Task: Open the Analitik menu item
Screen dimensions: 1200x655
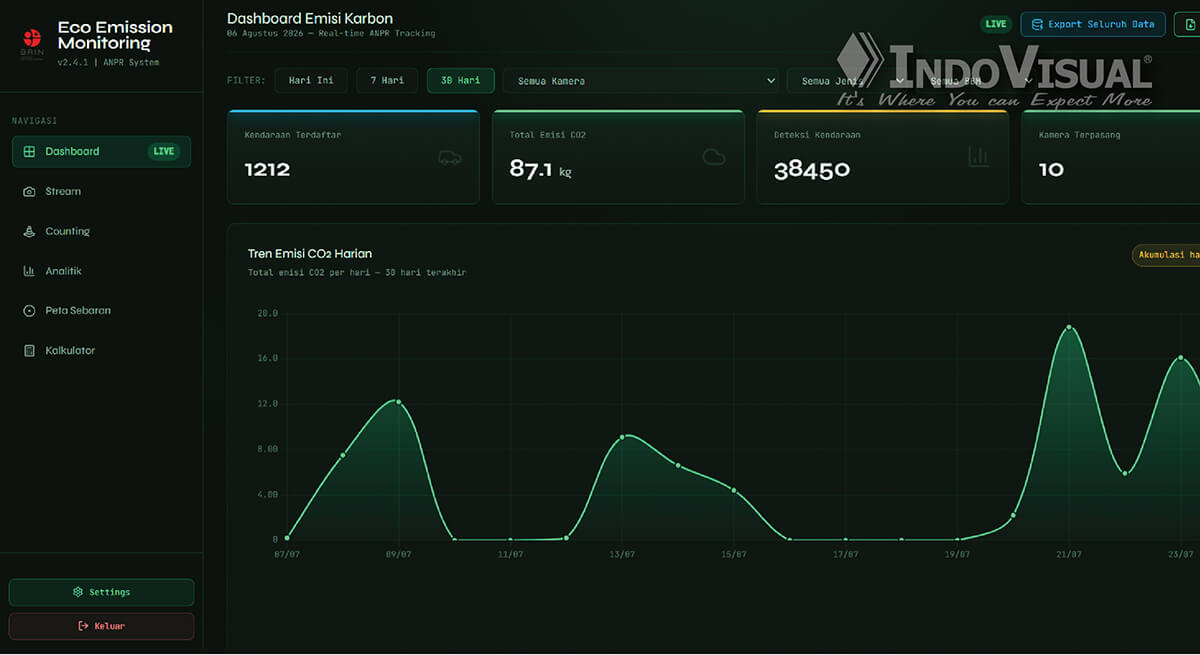Action: pyautogui.click(x=102, y=271)
